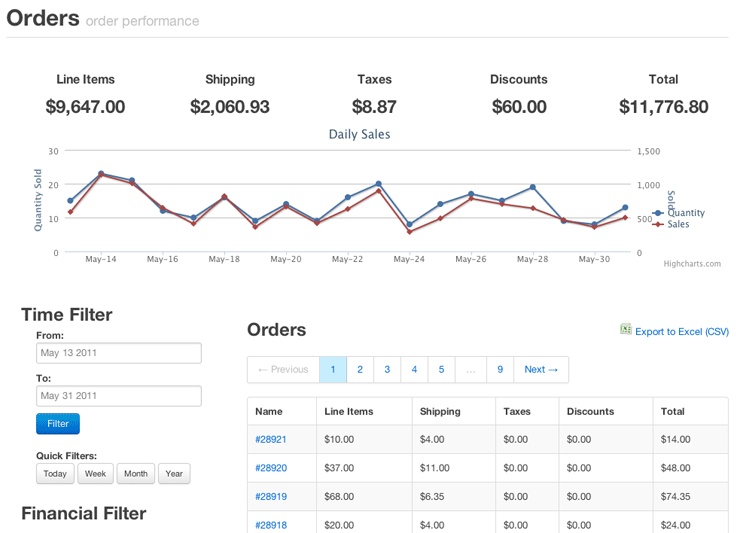Viewport: 740px width, 533px height.
Task: Click the To date input field
Action: tap(119, 396)
